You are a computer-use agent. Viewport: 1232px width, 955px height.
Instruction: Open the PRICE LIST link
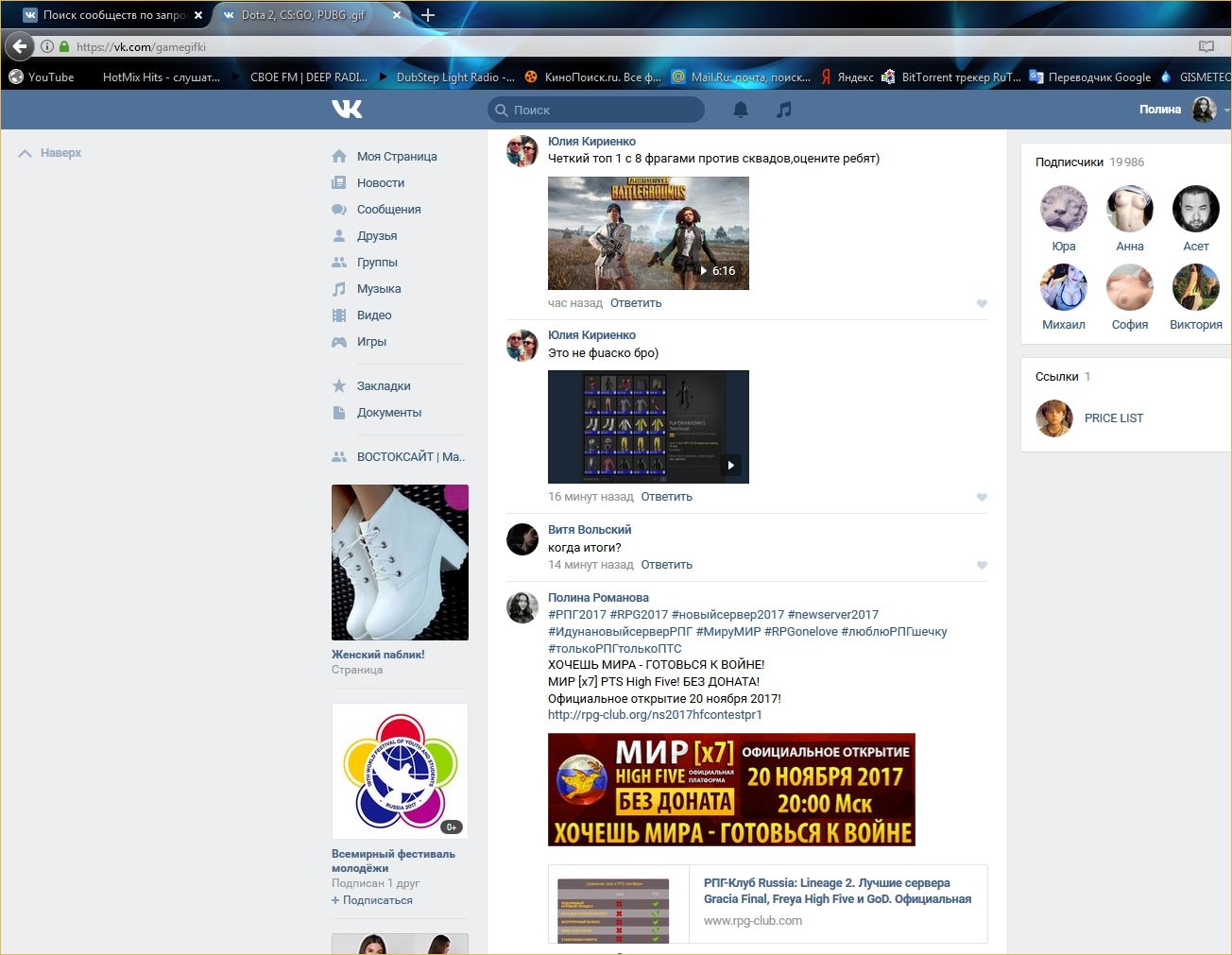[1113, 418]
